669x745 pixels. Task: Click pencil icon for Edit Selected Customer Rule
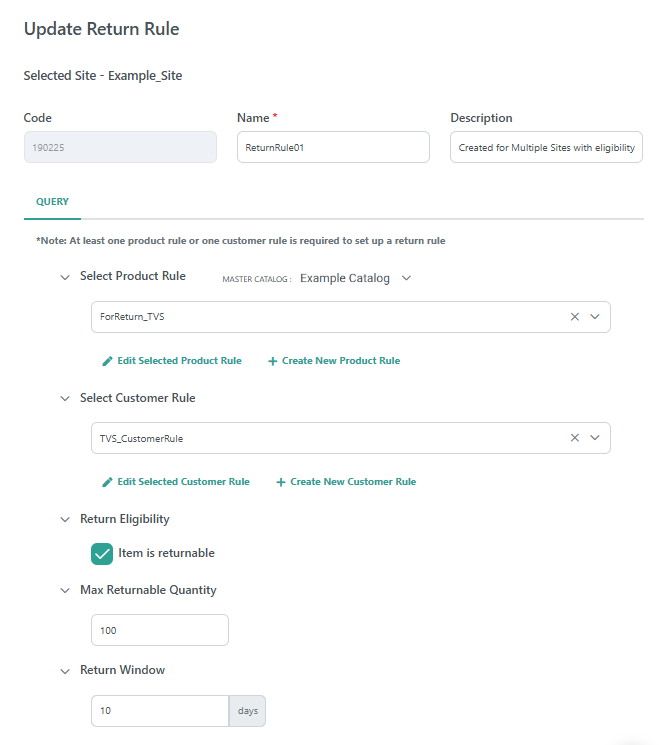107,482
